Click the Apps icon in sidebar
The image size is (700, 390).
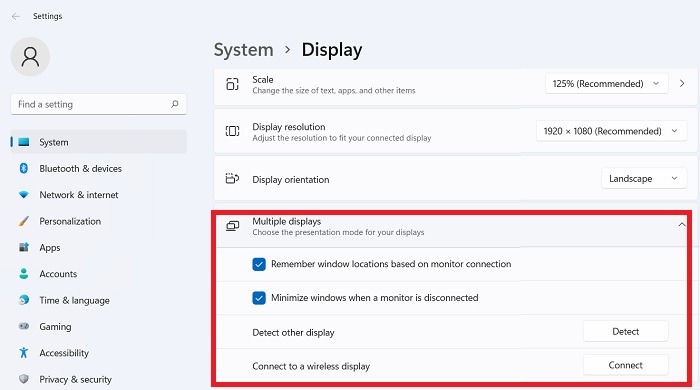24,247
